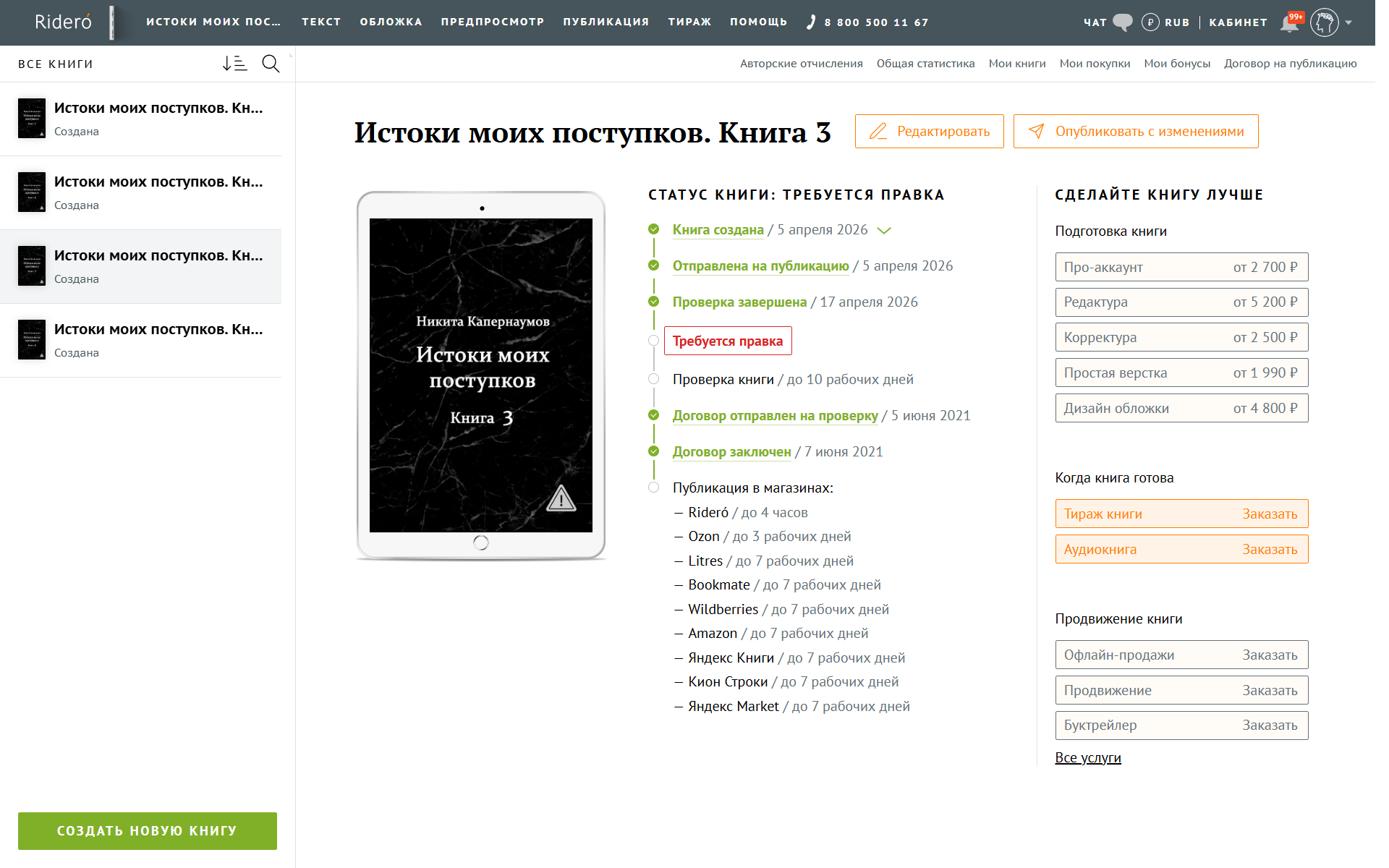Sort the books list
1389x868 pixels.
tap(234, 64)
